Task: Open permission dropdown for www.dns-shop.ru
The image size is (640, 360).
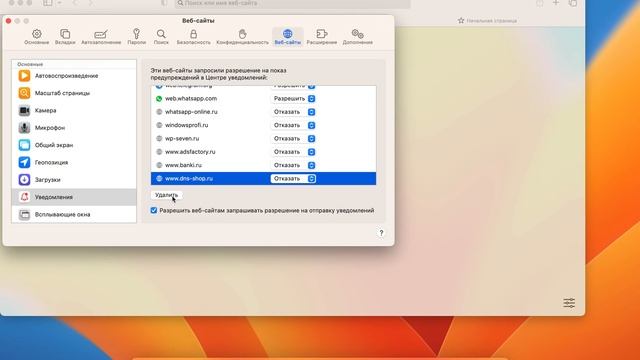Action: point(293,179)
